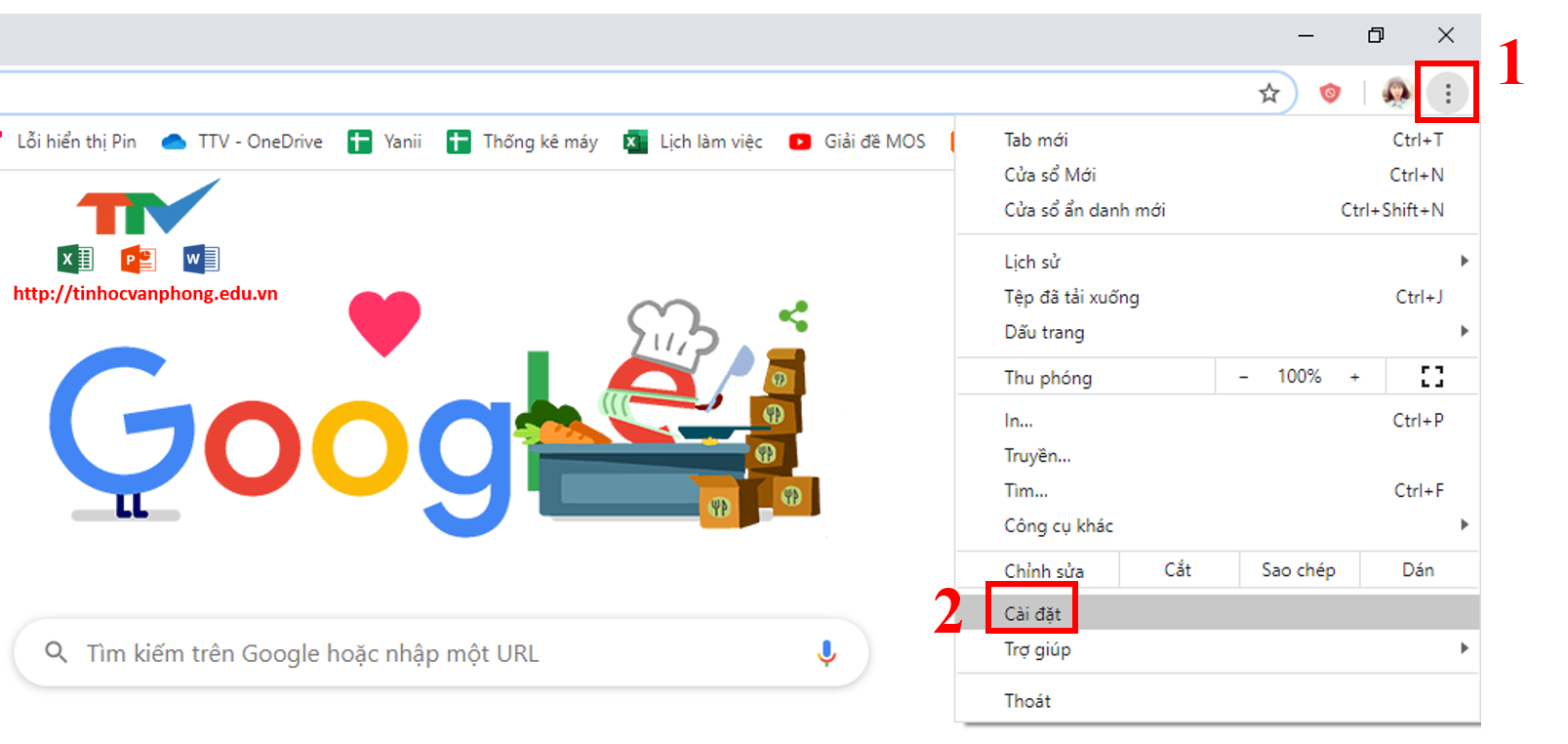Expand the Lịch sử submenu
Screen dimensions: 1568x744
pos(1218,262)
